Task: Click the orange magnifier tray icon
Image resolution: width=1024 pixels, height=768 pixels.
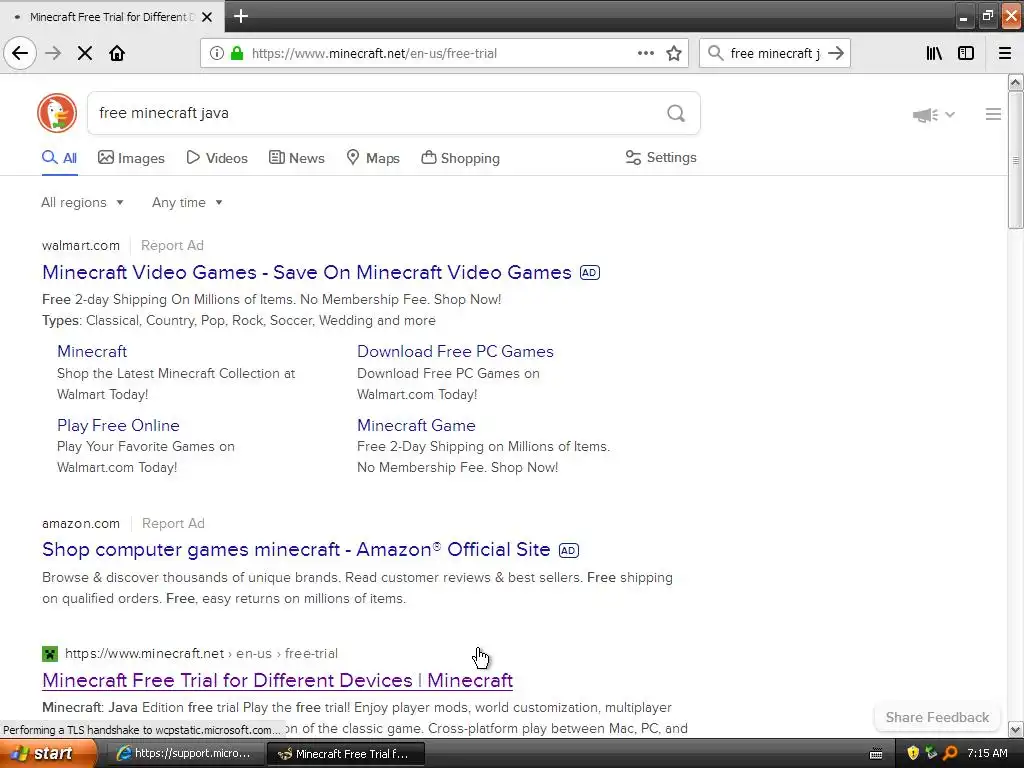Action: (950, 754)
